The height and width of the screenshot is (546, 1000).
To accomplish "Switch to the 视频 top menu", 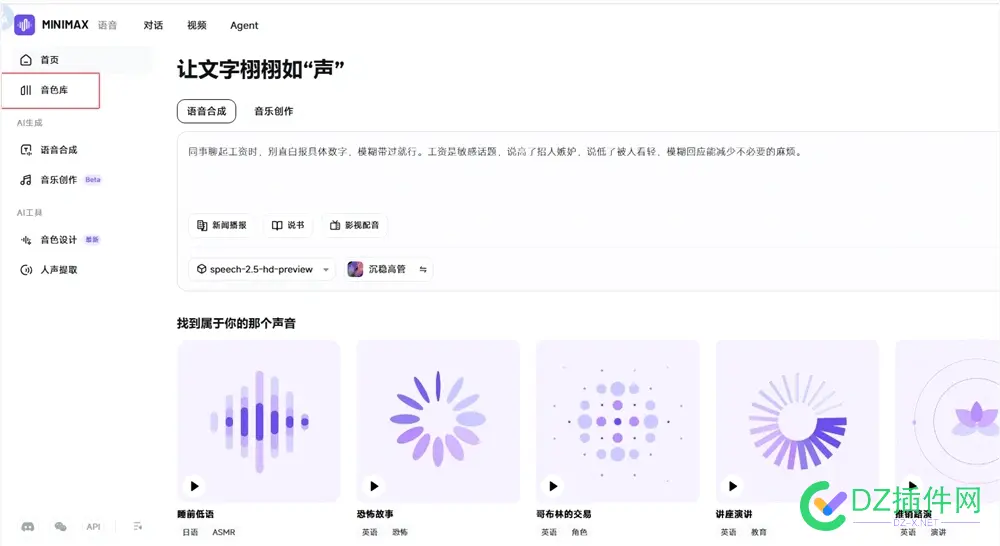I will pos(196,26).
